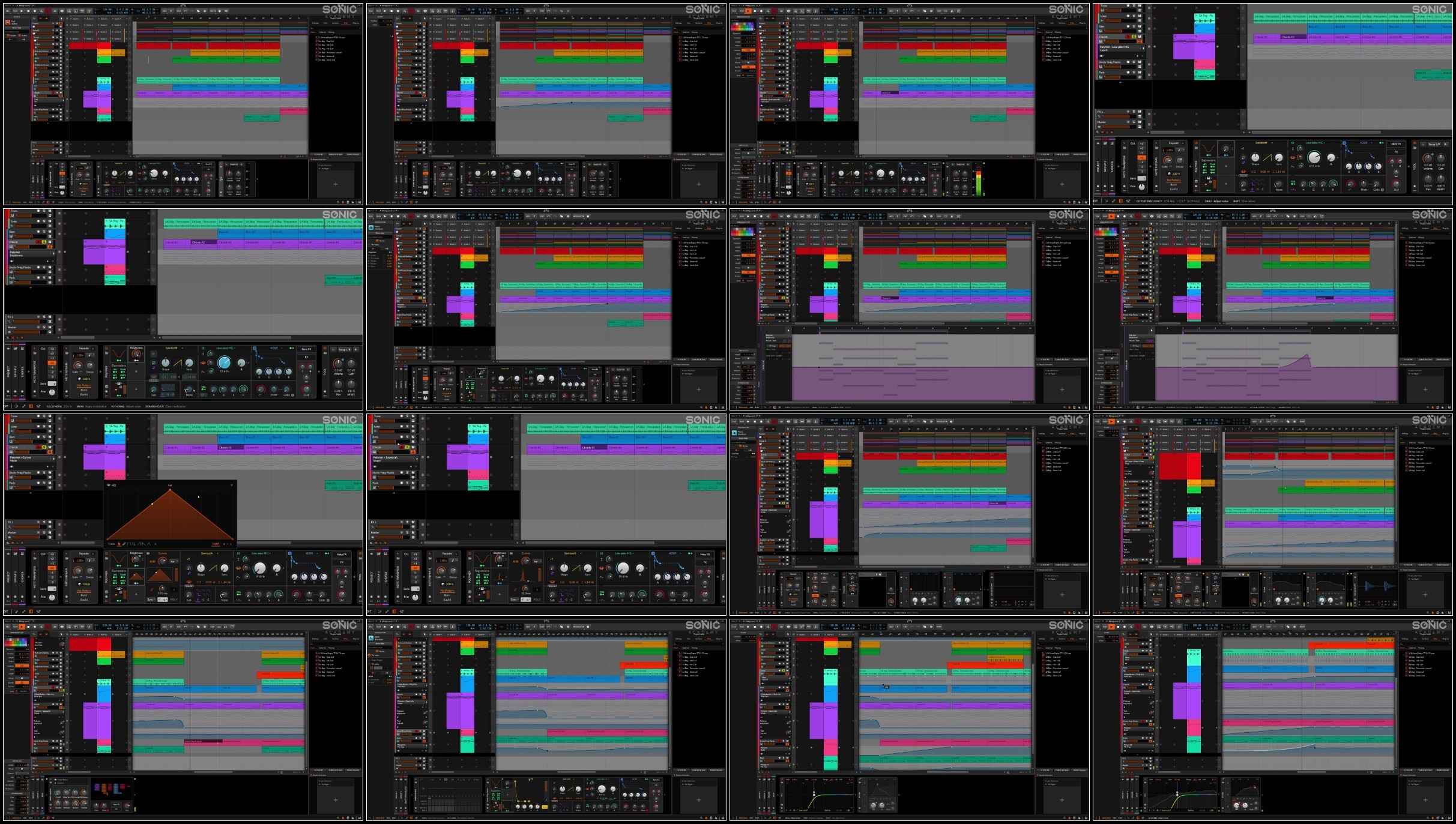Click 'Swap L/R' in Tool device, 'CUTOFF FREQUENCY' frame
The height and width of the screenshot is (824, 1456).
(x=1434, y=144)
